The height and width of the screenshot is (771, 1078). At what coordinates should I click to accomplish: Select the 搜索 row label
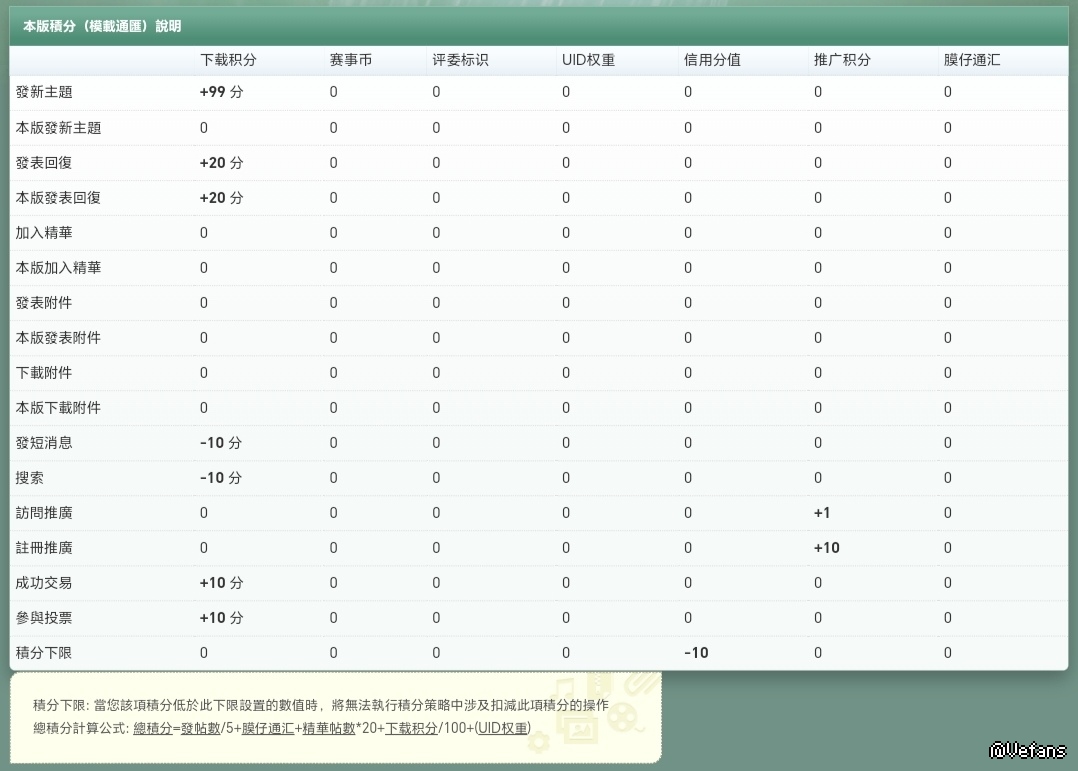pyautogui.click(x=30, y=479)
